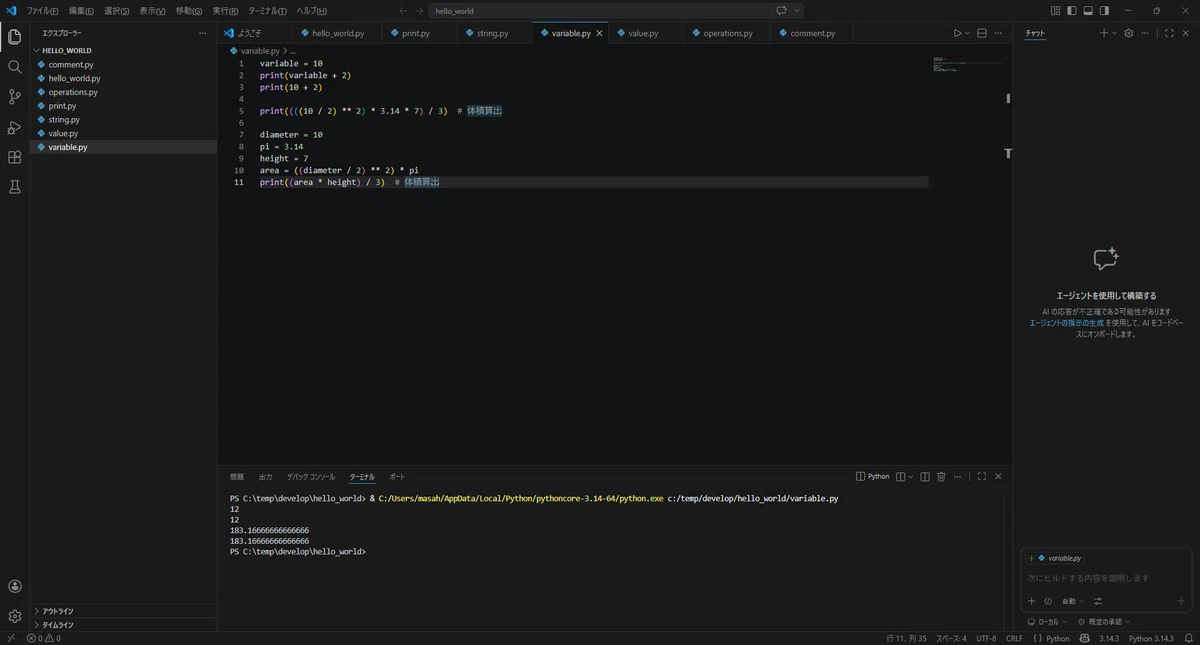Run the Python file with play icon

point(957,33)
